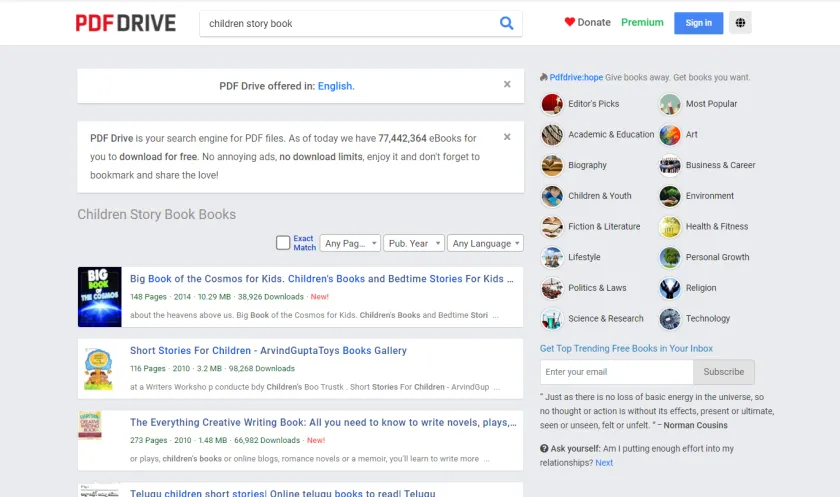Open the Any Language dropdown

pyautogui.click(x=485, y=243)
